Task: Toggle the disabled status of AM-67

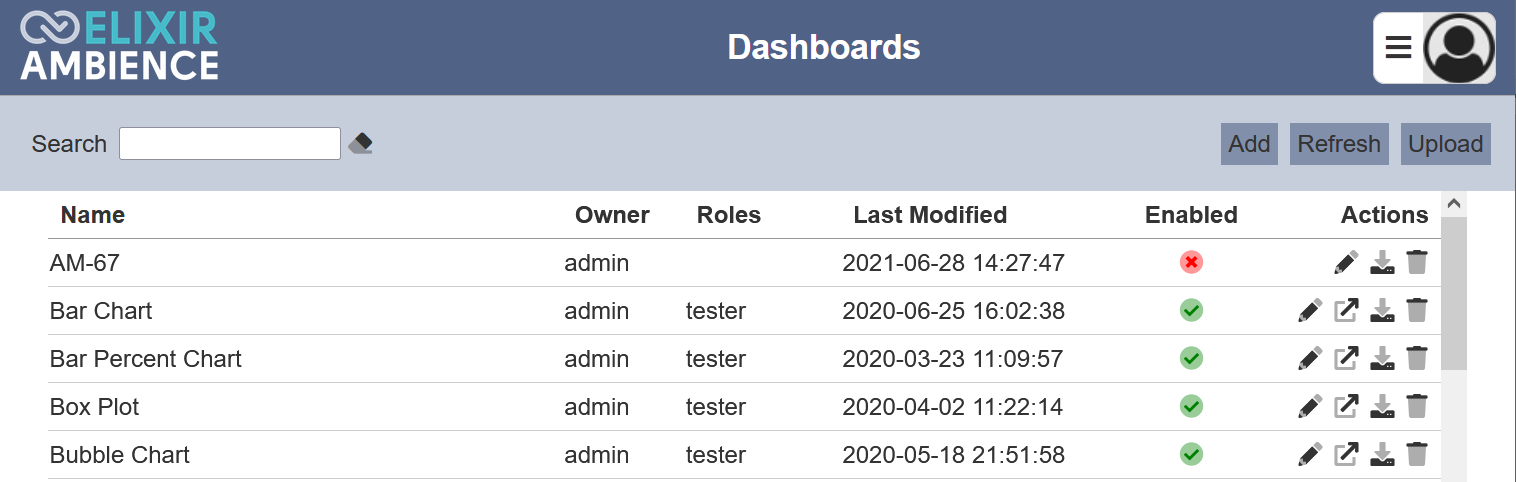Action: [x=1191, y=263]
